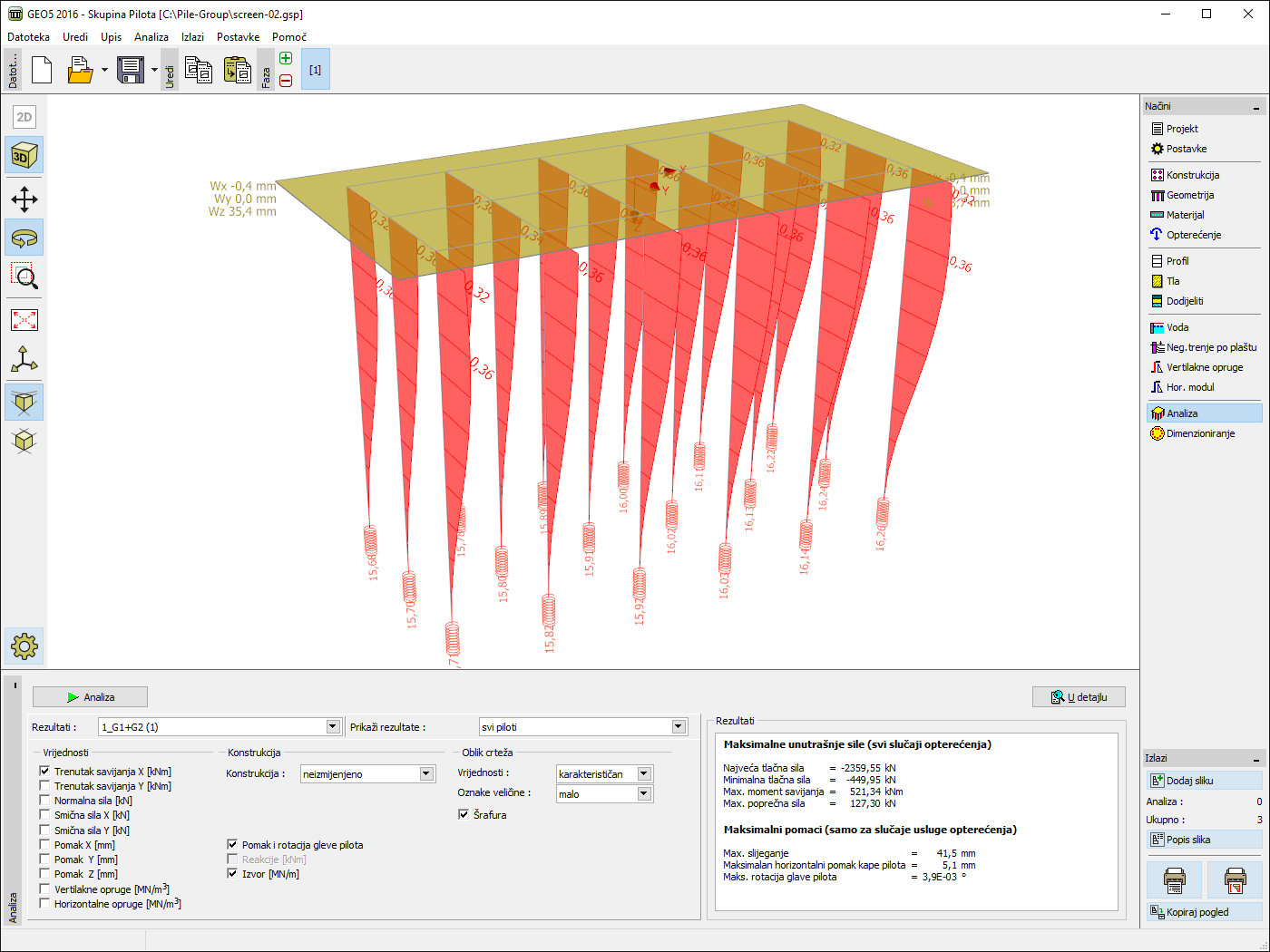Enable Normalna sila [kN] checkbox
This screenshot has height=952, width=1270.
pos(44,801)
